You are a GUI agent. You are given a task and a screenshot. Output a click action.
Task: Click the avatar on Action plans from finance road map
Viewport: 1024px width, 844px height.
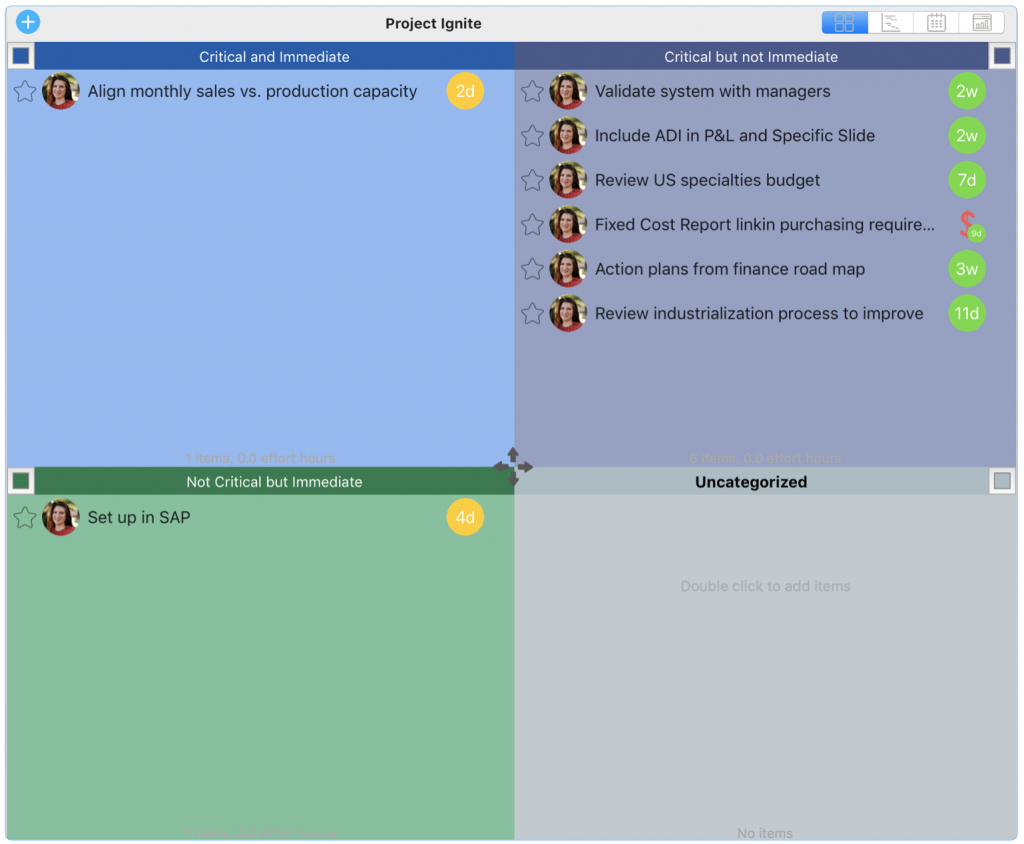tap(567, 269)
